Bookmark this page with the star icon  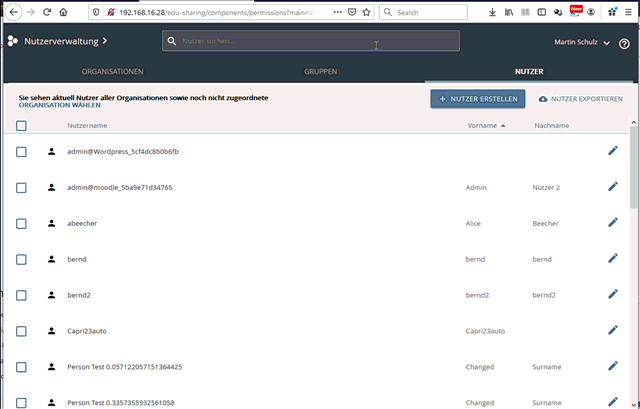[352, 13]
